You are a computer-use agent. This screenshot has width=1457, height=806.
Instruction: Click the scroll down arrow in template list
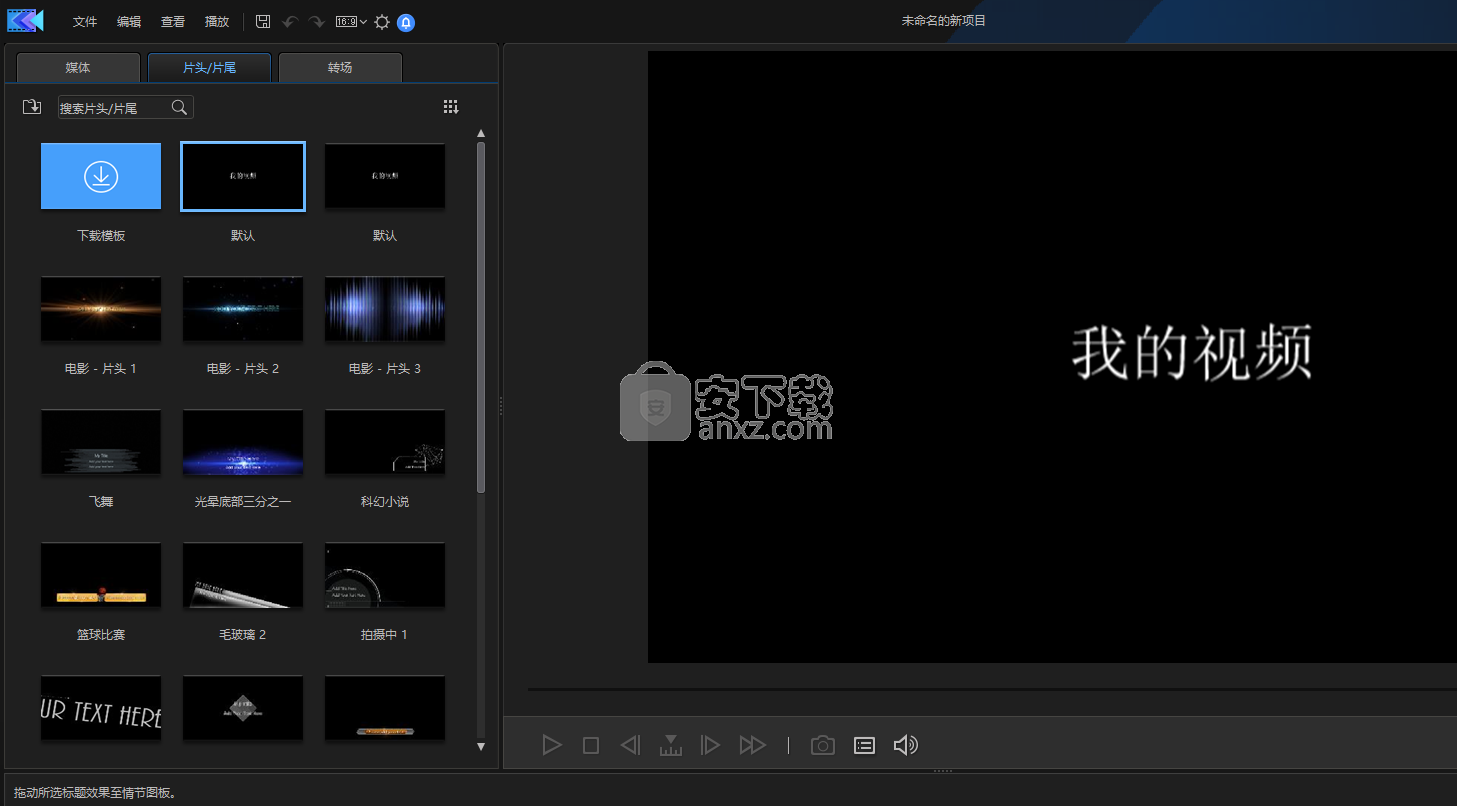[481, 746]
